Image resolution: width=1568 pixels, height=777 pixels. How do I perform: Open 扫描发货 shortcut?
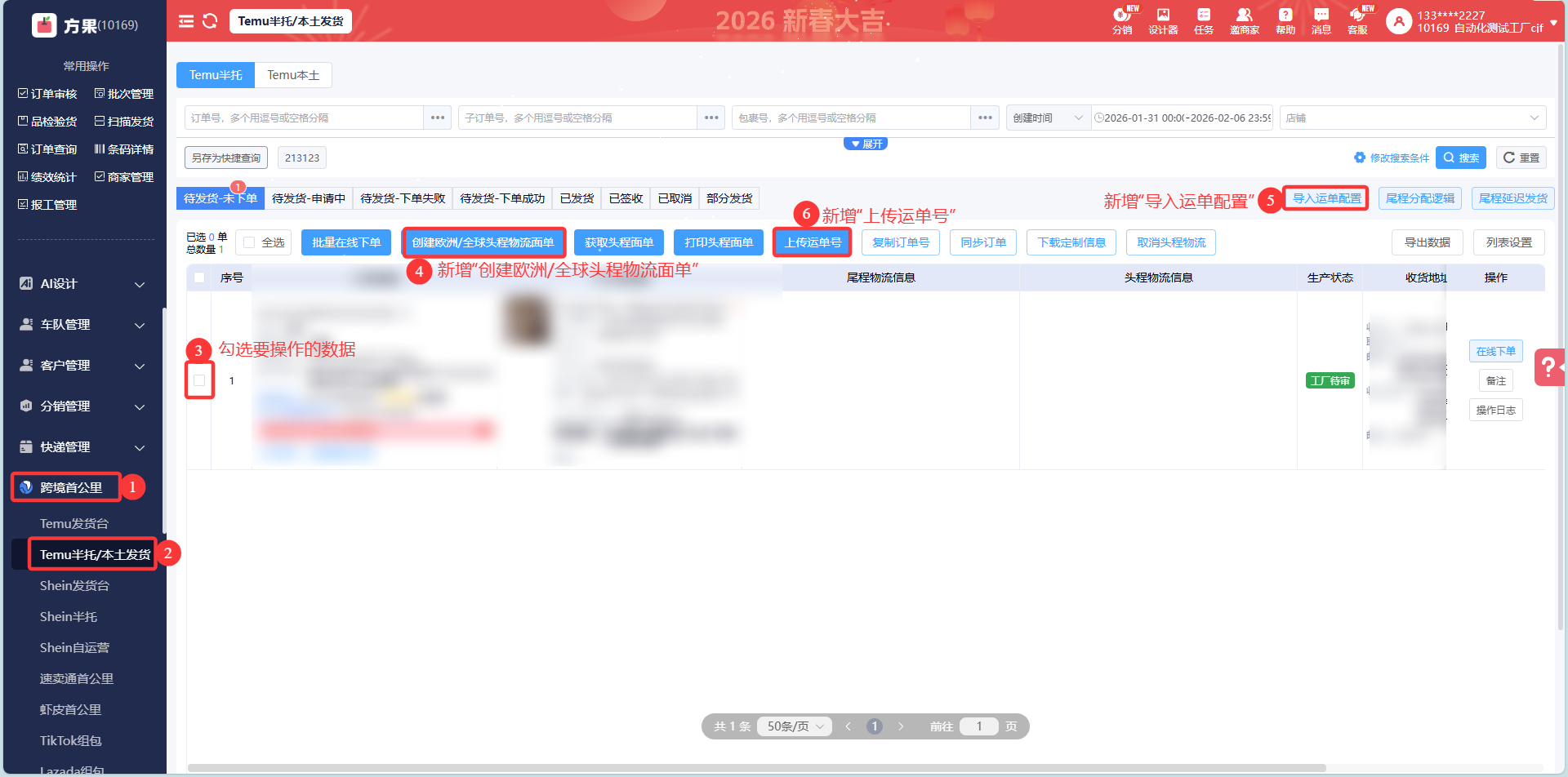tap(124, 122)
